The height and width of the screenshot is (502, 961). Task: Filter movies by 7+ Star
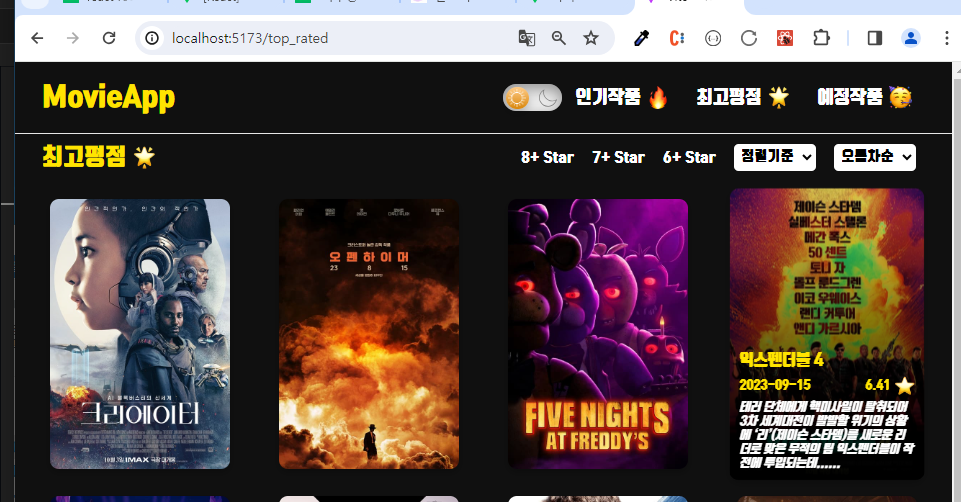click(618, 158)
